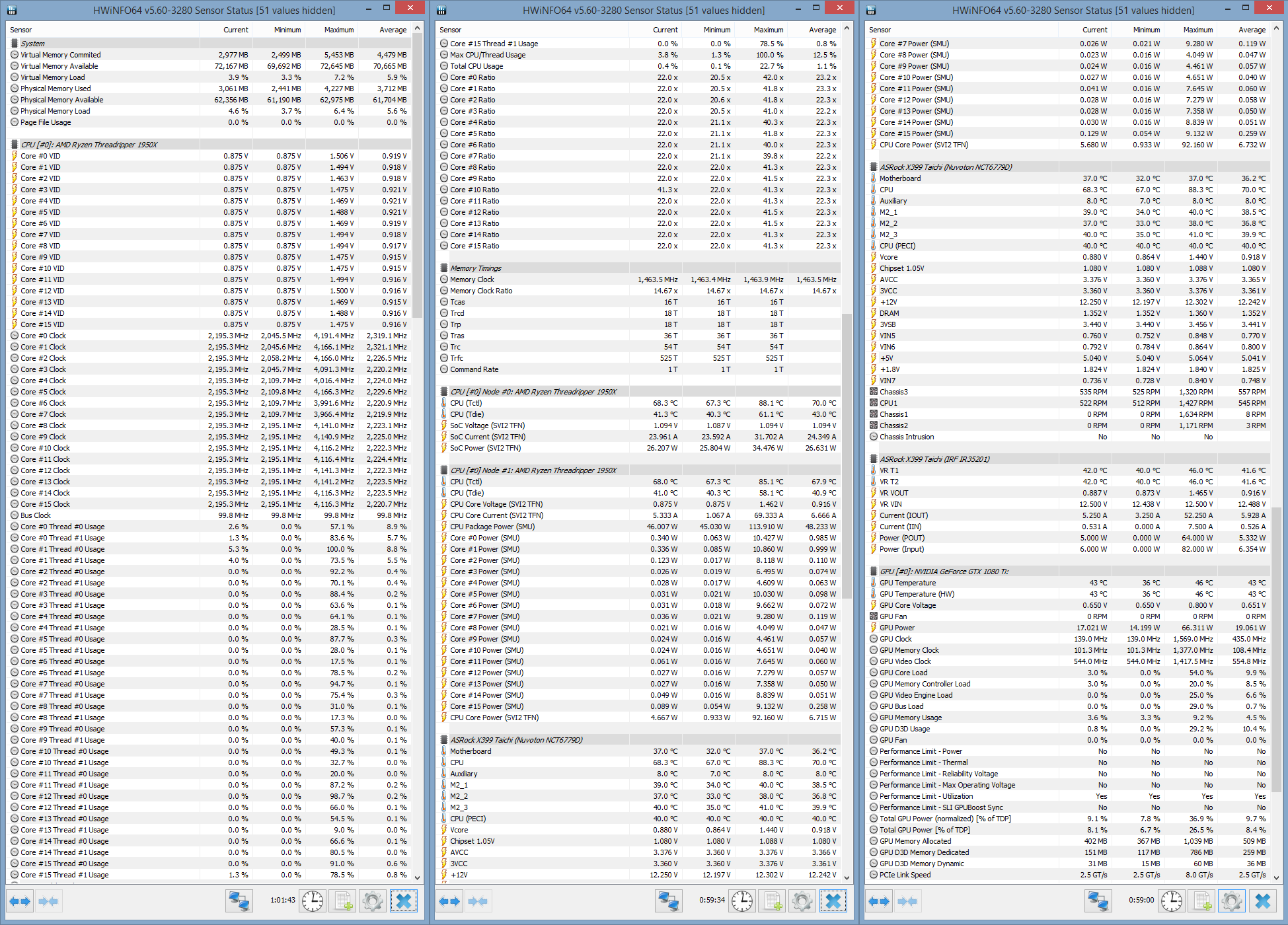Viewport: 1288px width, 925px height.
Task: Select the Core #0 Clock sensor row
Action: click(210, 336)
